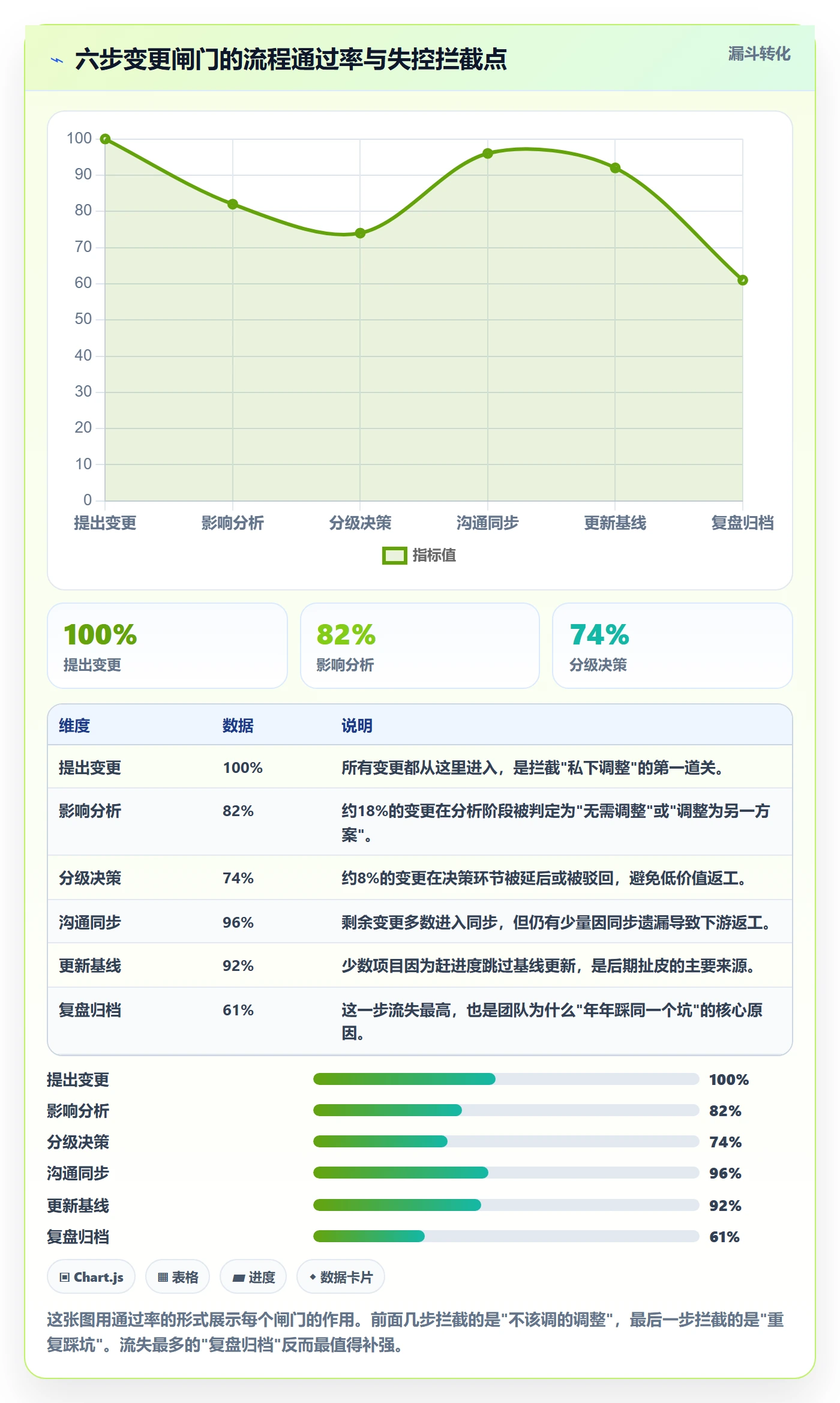Select the 100% 提出变更 data card
840x1403 pixels.
[167, 646]
